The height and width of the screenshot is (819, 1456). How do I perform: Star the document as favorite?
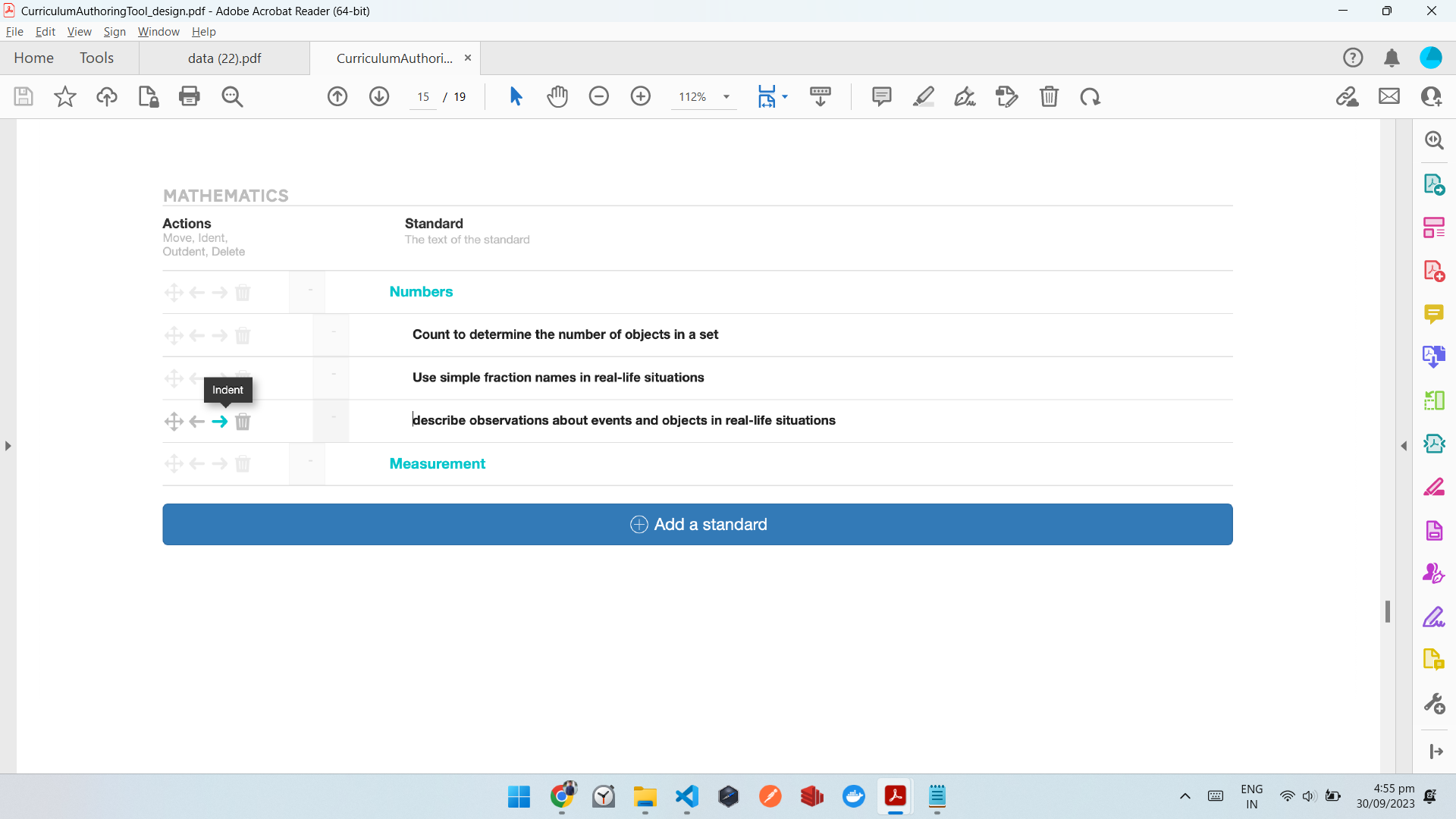(x=65, y=96)
